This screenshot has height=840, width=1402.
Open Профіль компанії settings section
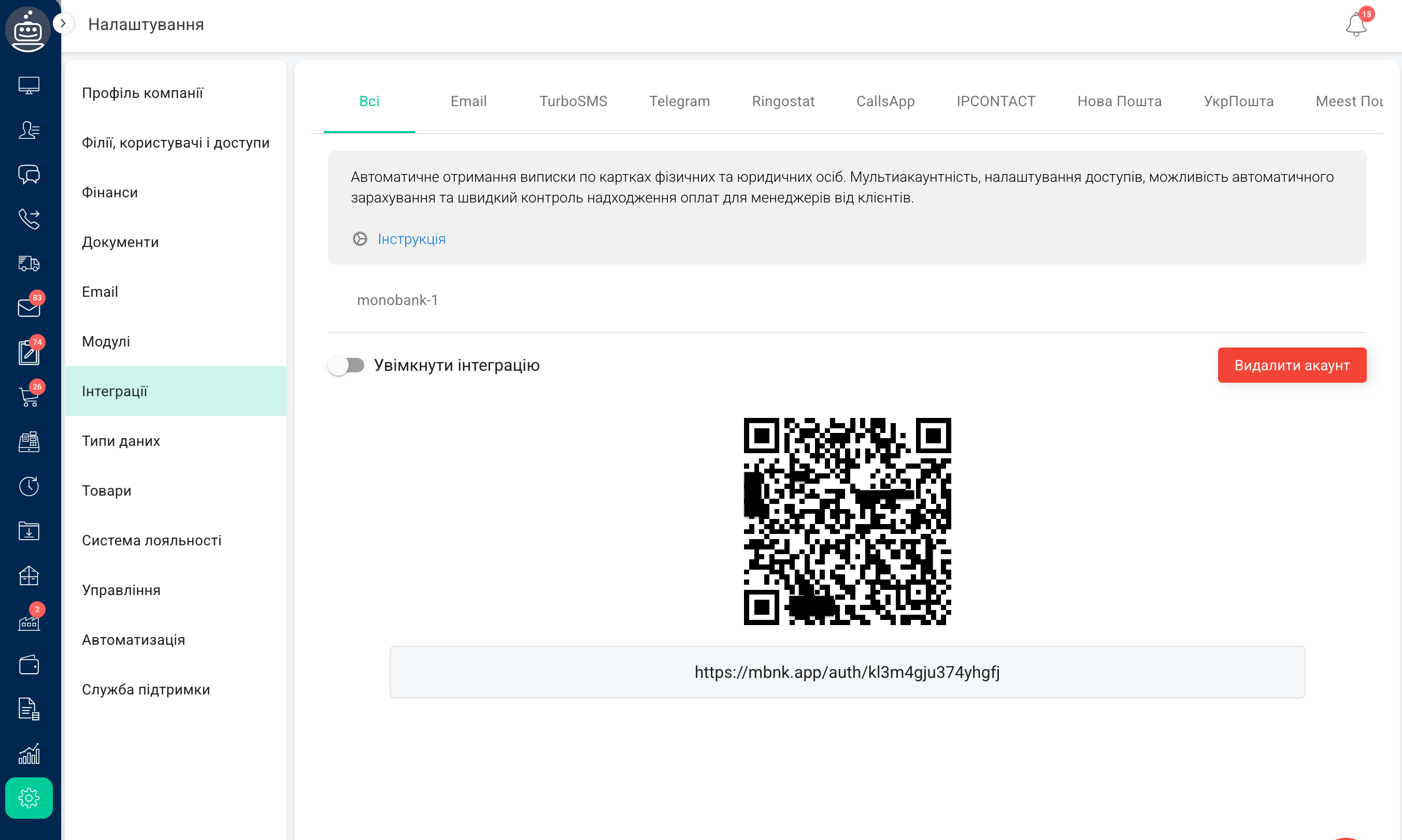click(176, 93)
